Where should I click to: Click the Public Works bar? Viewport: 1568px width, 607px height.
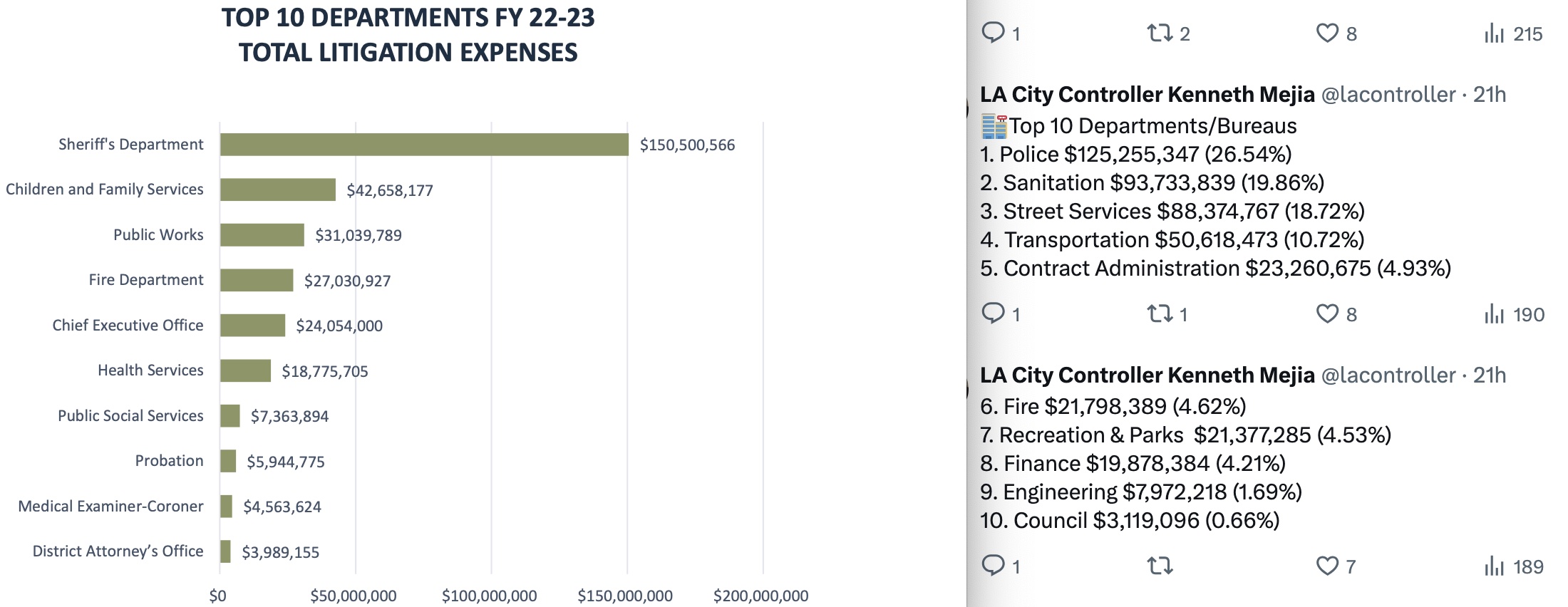pos(262,235)
